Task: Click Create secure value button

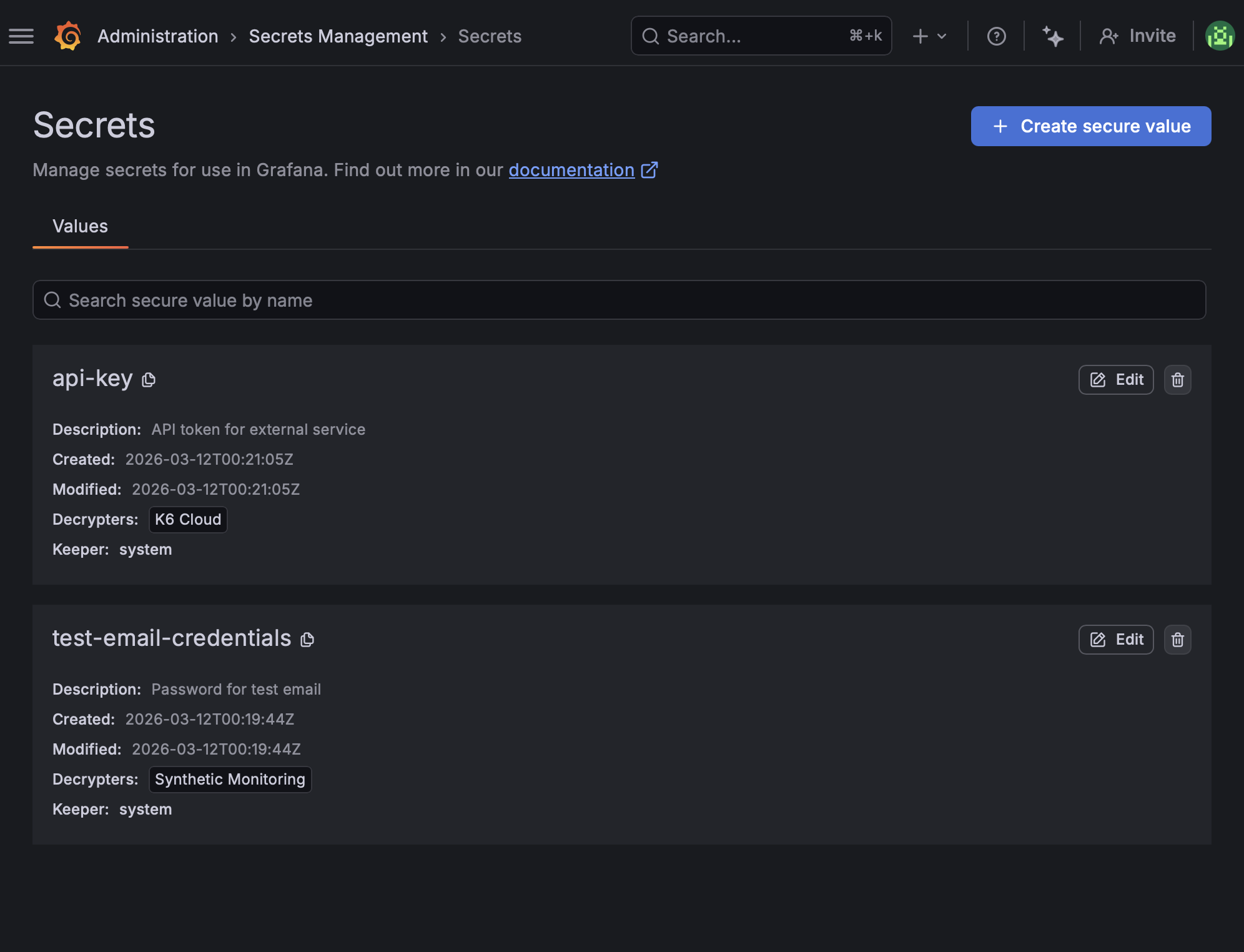Action: 1090,126
